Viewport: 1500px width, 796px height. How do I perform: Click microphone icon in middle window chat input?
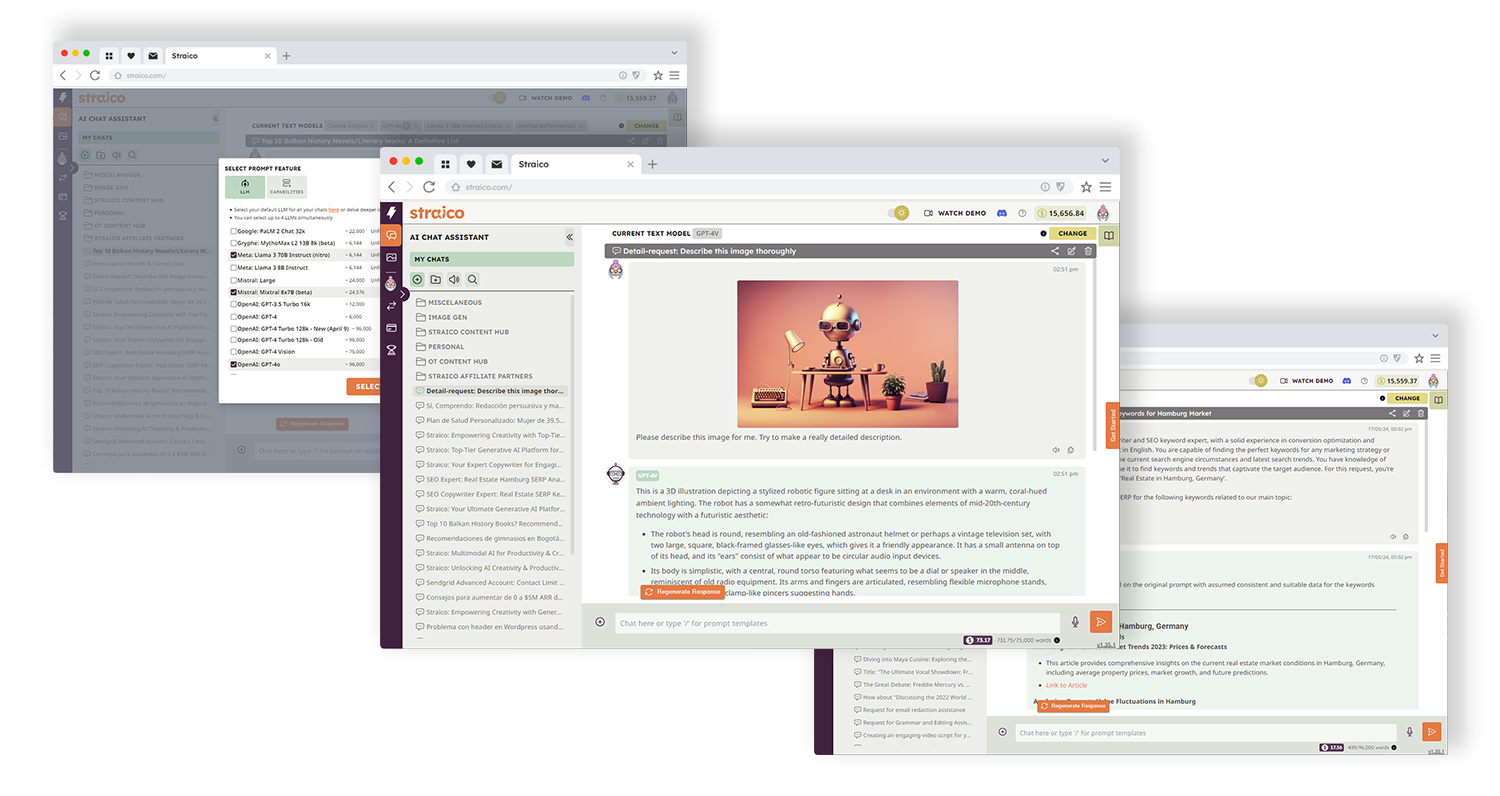pos(1075,622)
